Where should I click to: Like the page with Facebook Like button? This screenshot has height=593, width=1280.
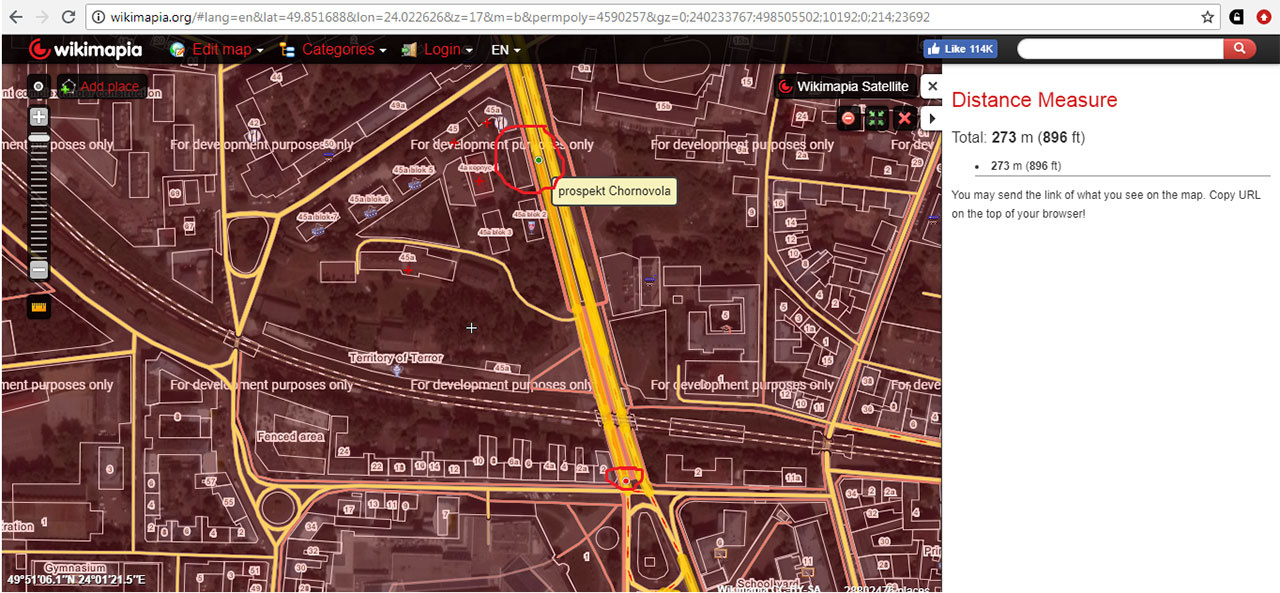959,49
